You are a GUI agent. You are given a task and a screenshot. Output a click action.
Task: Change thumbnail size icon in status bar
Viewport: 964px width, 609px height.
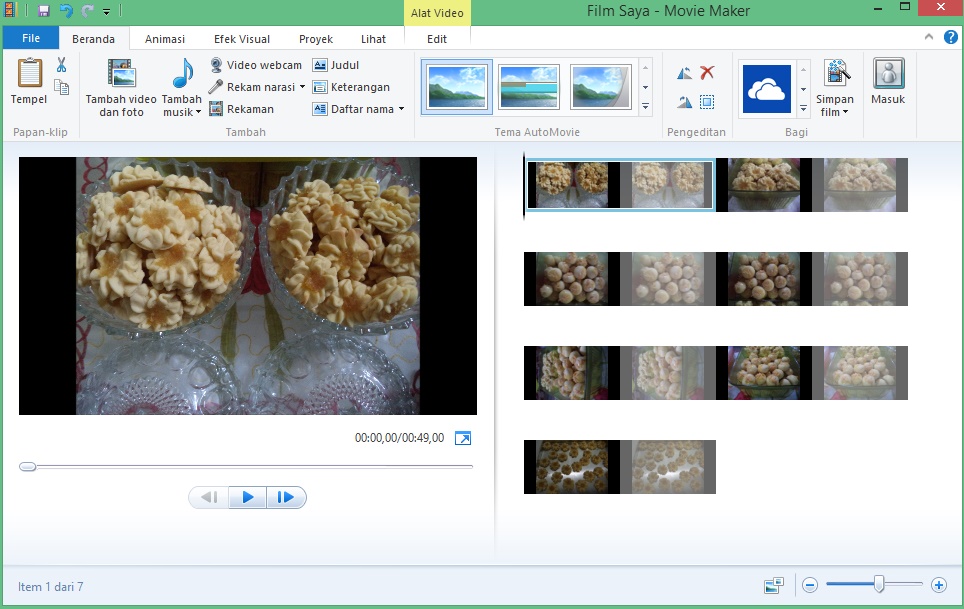(x=774, y=586)
